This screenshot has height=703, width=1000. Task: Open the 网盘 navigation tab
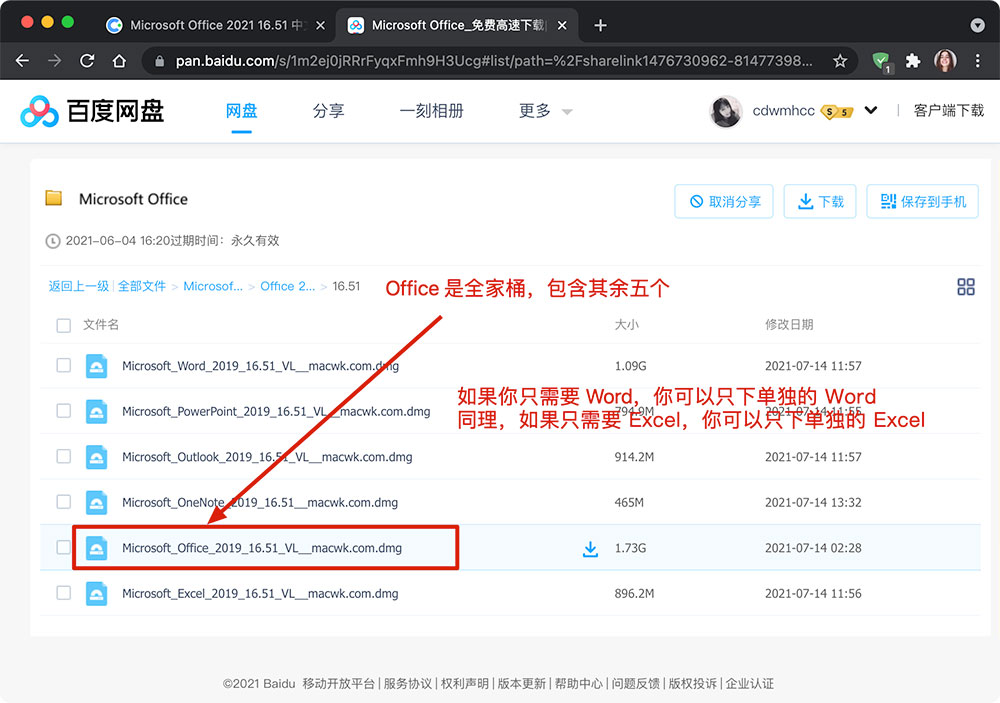(242, 111)
